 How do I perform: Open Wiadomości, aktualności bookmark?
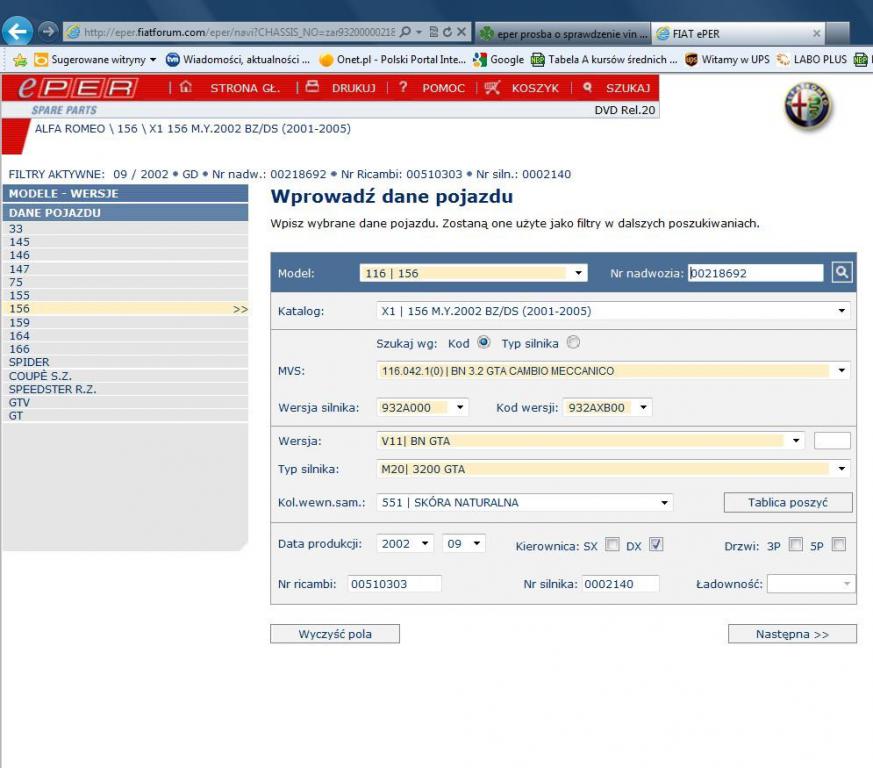pyautogui.click(x=238, y=60)
